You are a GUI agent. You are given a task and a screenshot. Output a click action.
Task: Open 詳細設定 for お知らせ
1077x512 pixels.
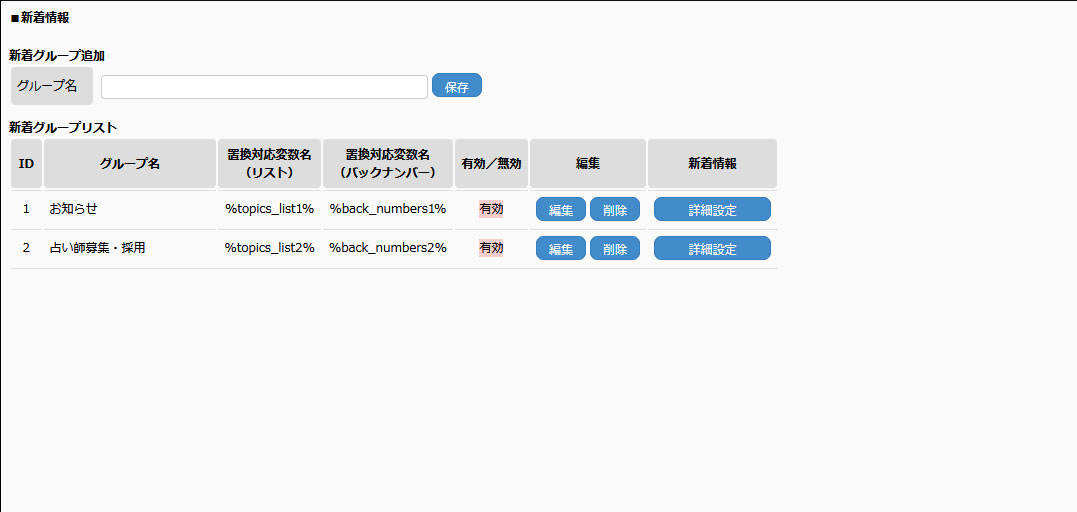(x=712, y=210)
